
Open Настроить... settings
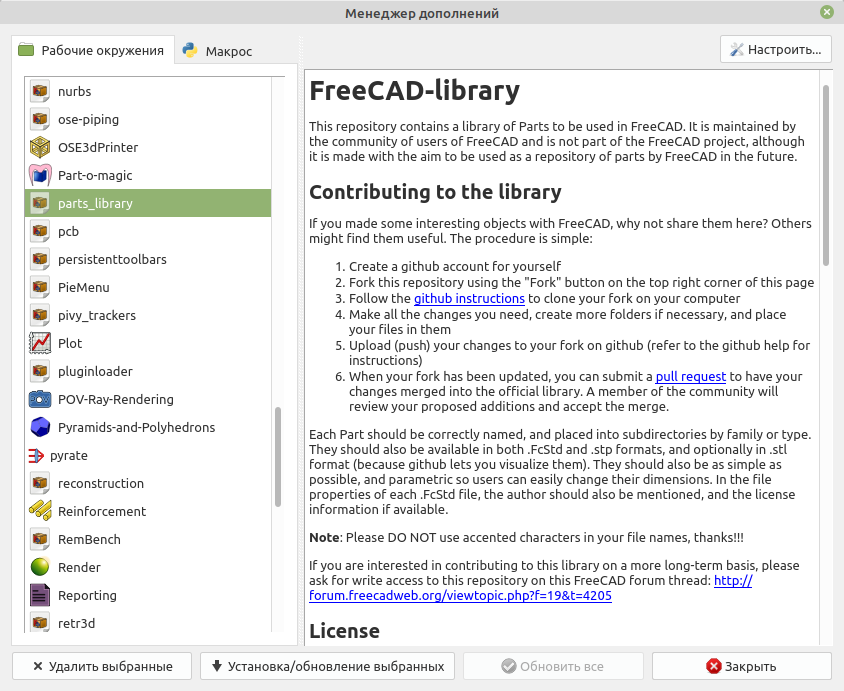coord(776,50)
